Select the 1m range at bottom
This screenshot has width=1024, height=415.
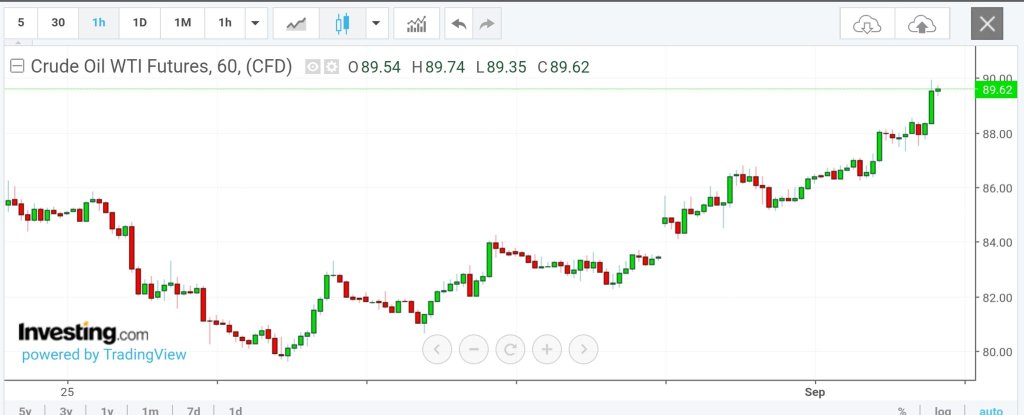[x=150, y=410]
